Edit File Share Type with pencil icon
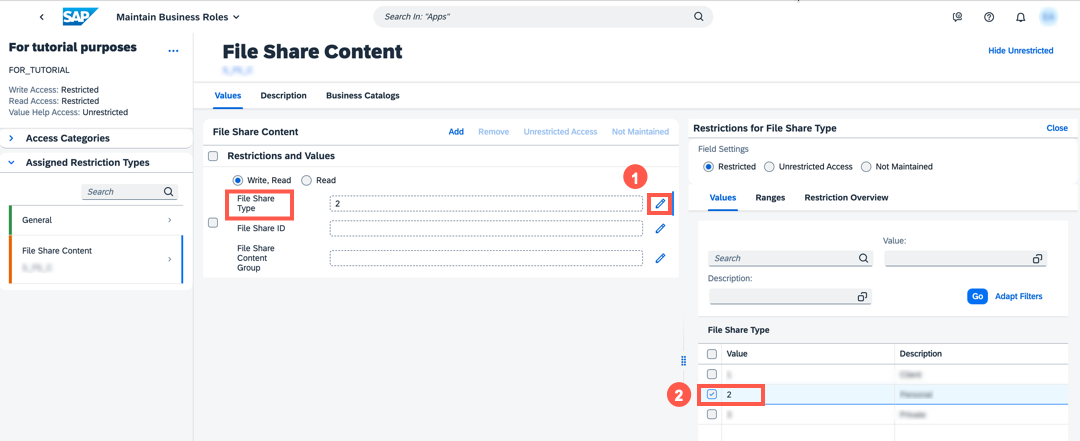Image resolution: width=1080 pixels, height=441 pixels. (x=660, y=203)
